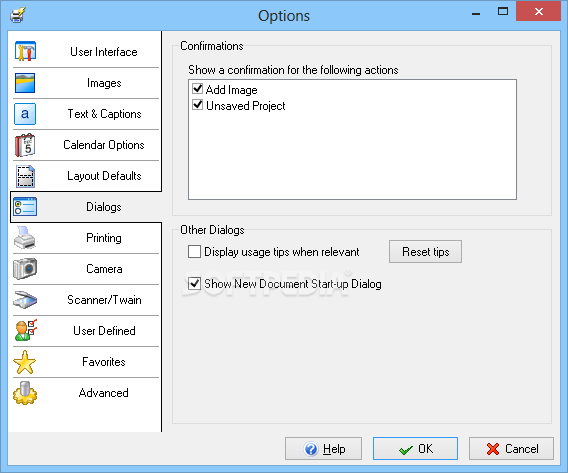
Task: Open the Favorites label
Action: 104,362
